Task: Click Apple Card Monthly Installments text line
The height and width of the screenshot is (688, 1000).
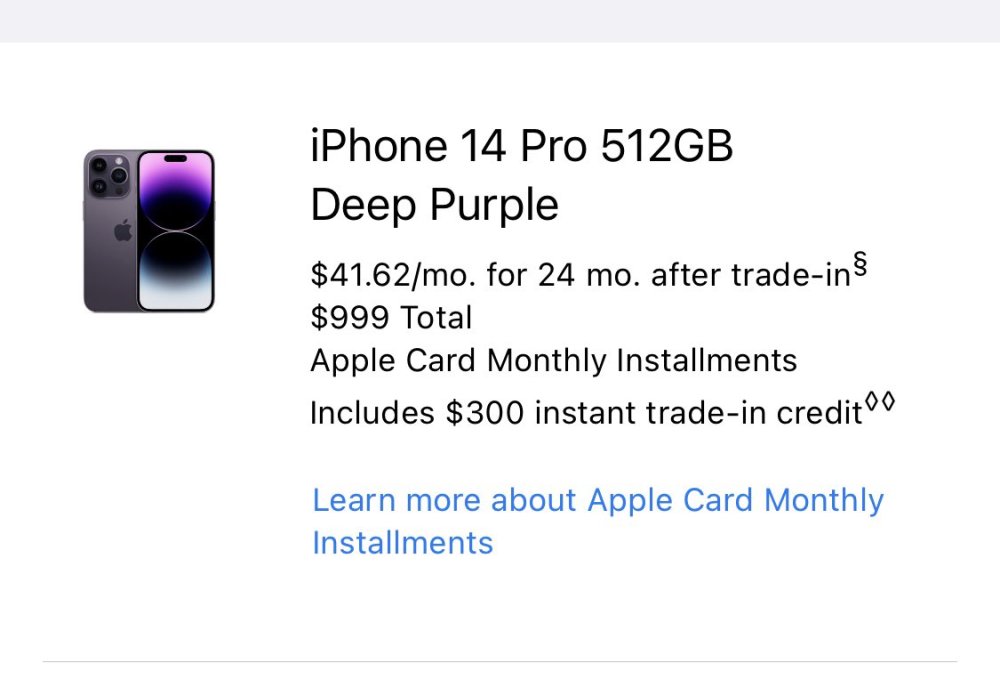Action: [553, 360]
